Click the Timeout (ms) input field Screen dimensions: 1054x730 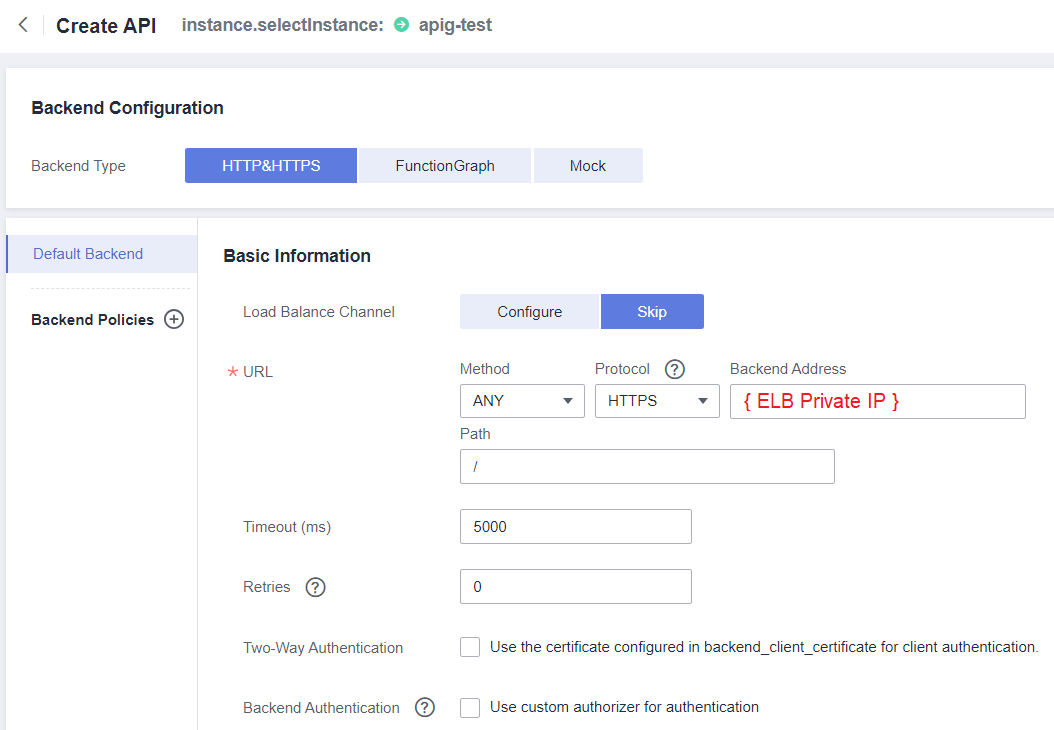click(575, 527)
